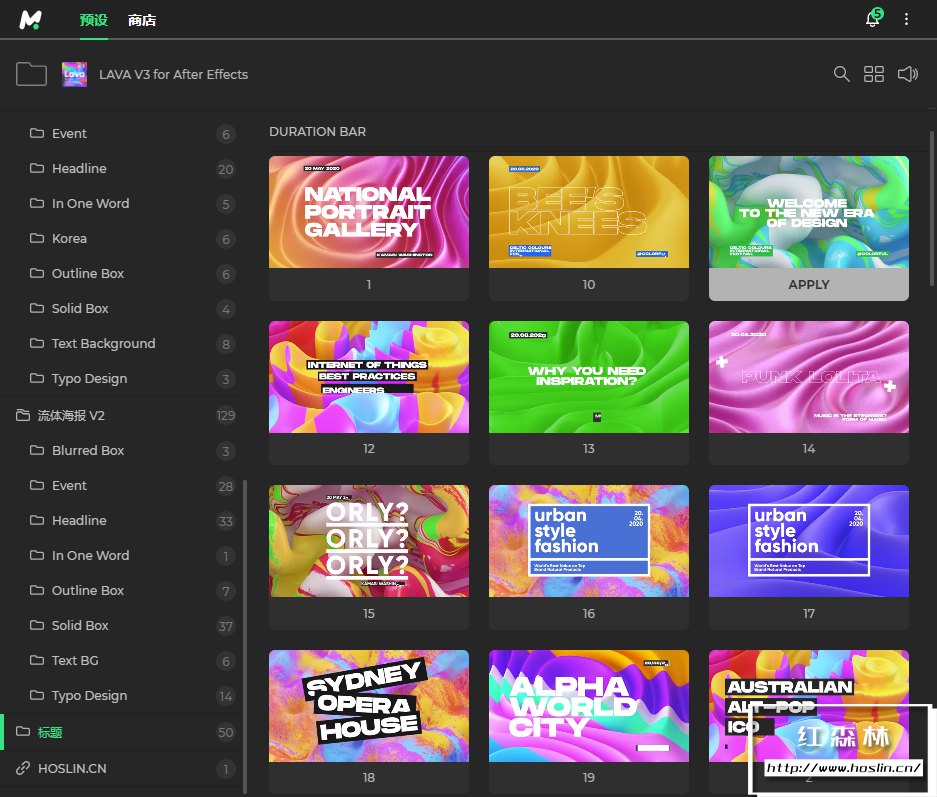Image resolution: width=937 pixels, height=797 pixels.
Task: Select the Text Background category
Action: (103, 343)
